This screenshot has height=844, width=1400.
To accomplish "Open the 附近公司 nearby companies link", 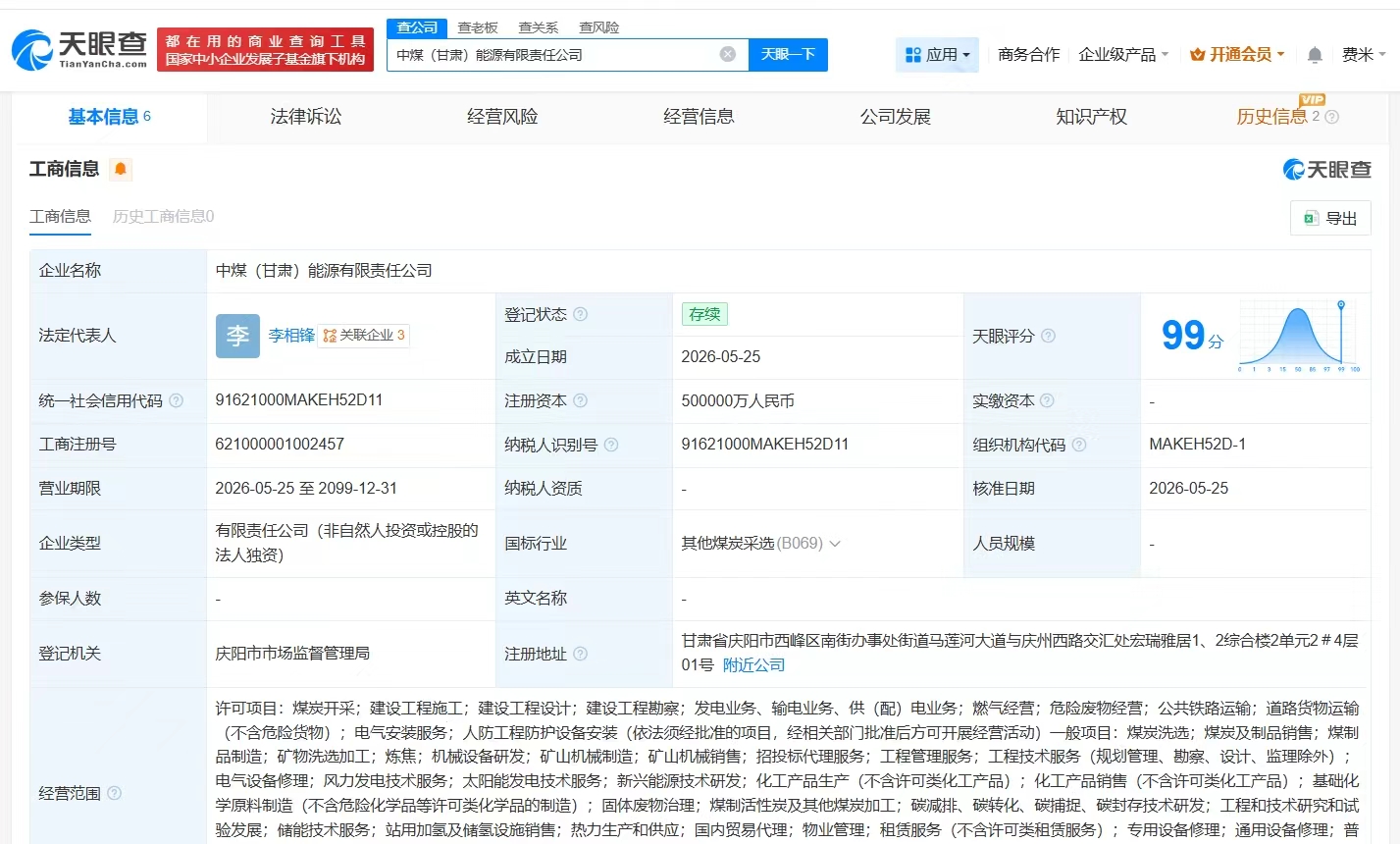I will point(753,665).
